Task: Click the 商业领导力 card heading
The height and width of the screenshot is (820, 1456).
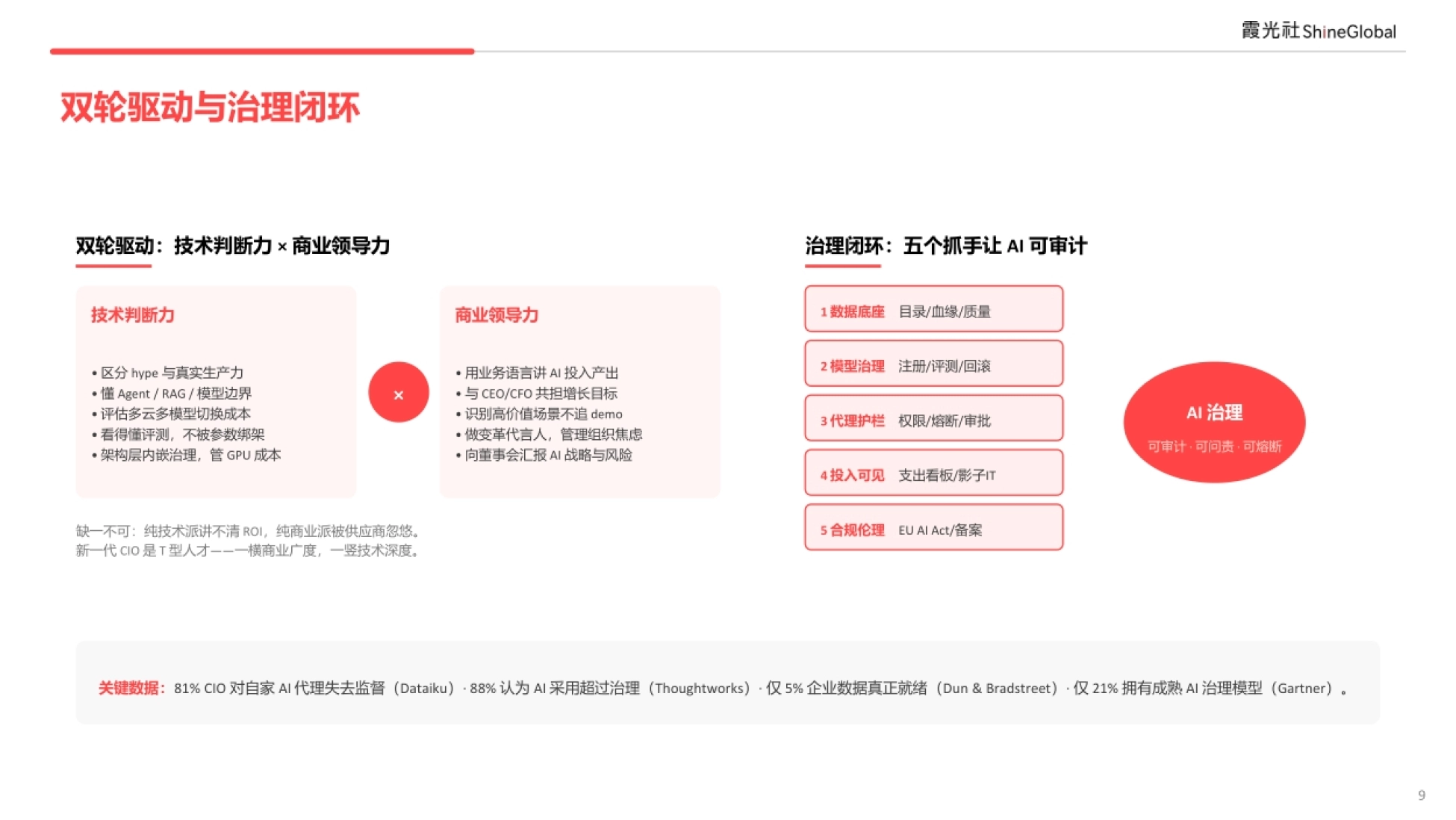Action: coord(497,315)
